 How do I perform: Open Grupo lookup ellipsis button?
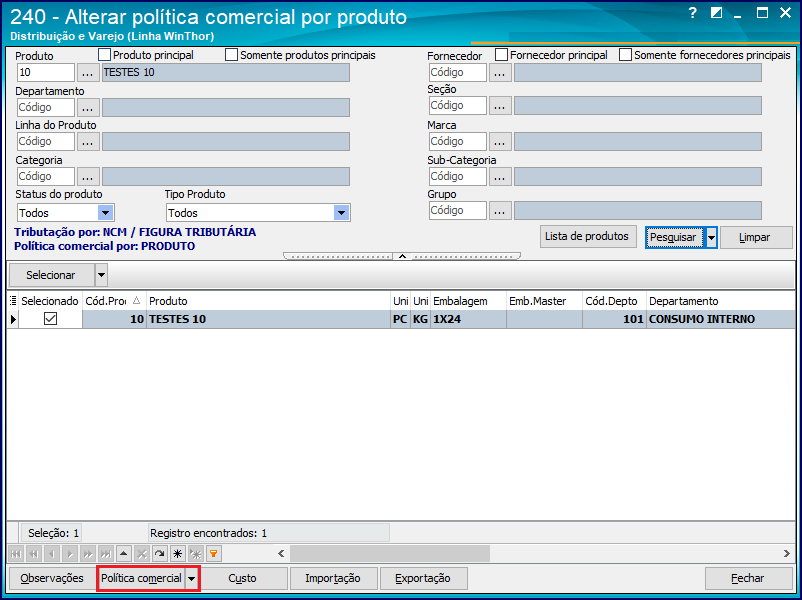coord(500,211)
